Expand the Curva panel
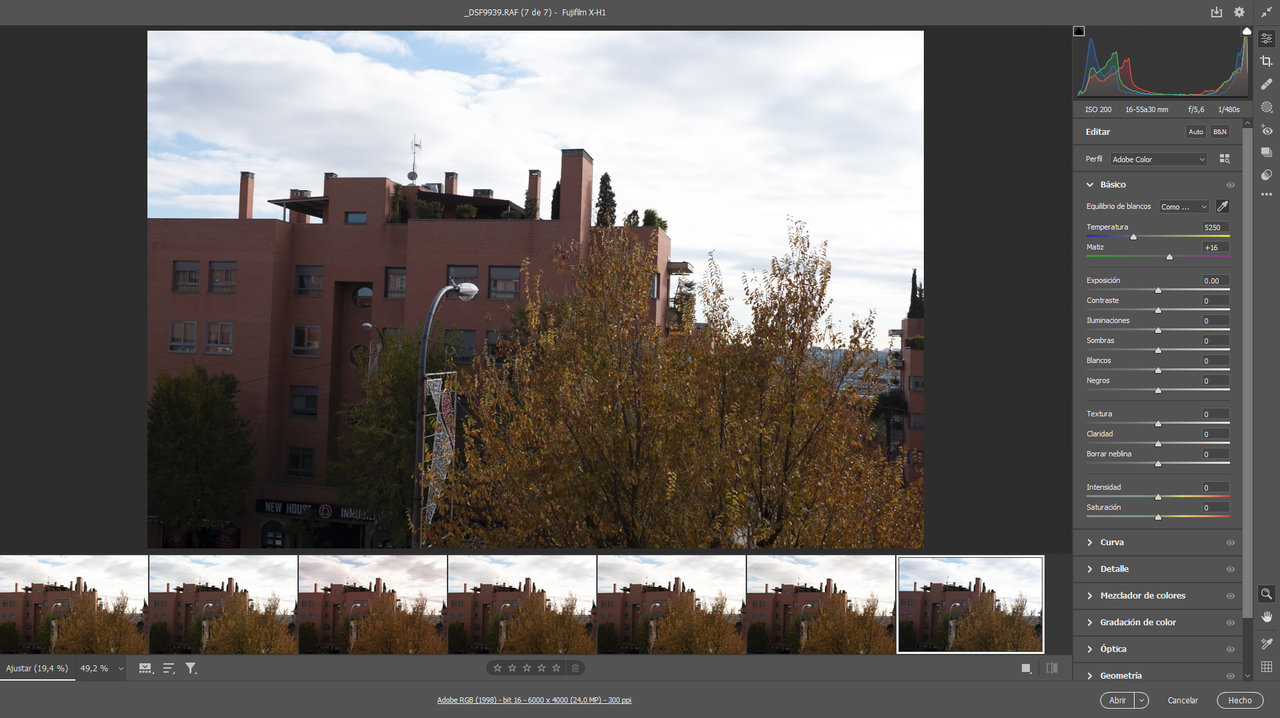Screen dimensions: 1280x718 click(1090, 543)
